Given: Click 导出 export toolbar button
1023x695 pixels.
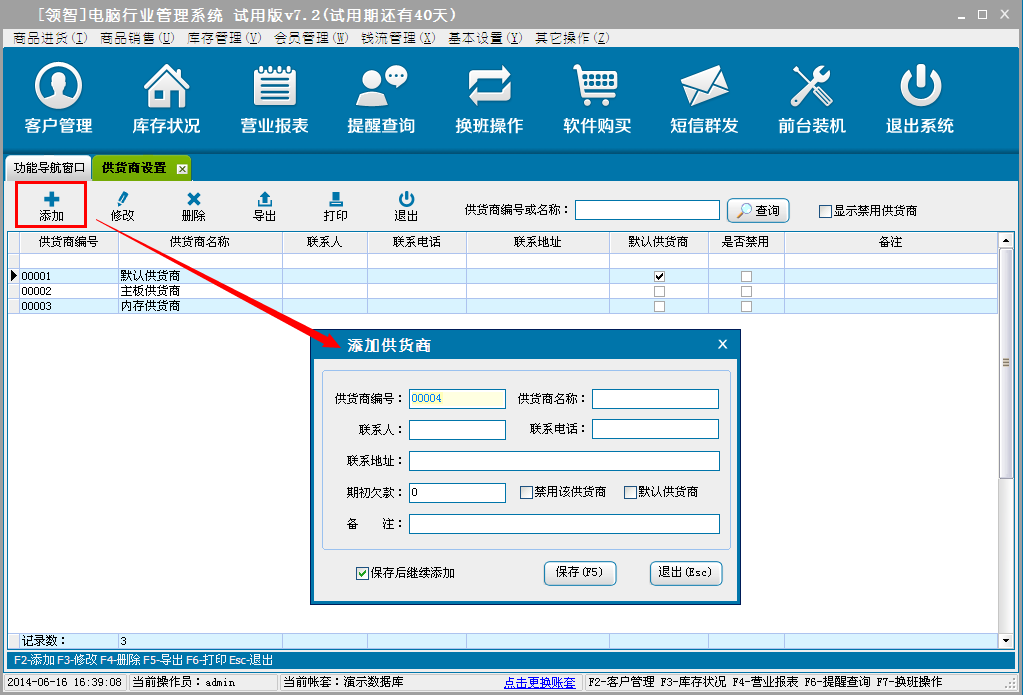Looking at the screenshot, I should (x=264, y=206).
